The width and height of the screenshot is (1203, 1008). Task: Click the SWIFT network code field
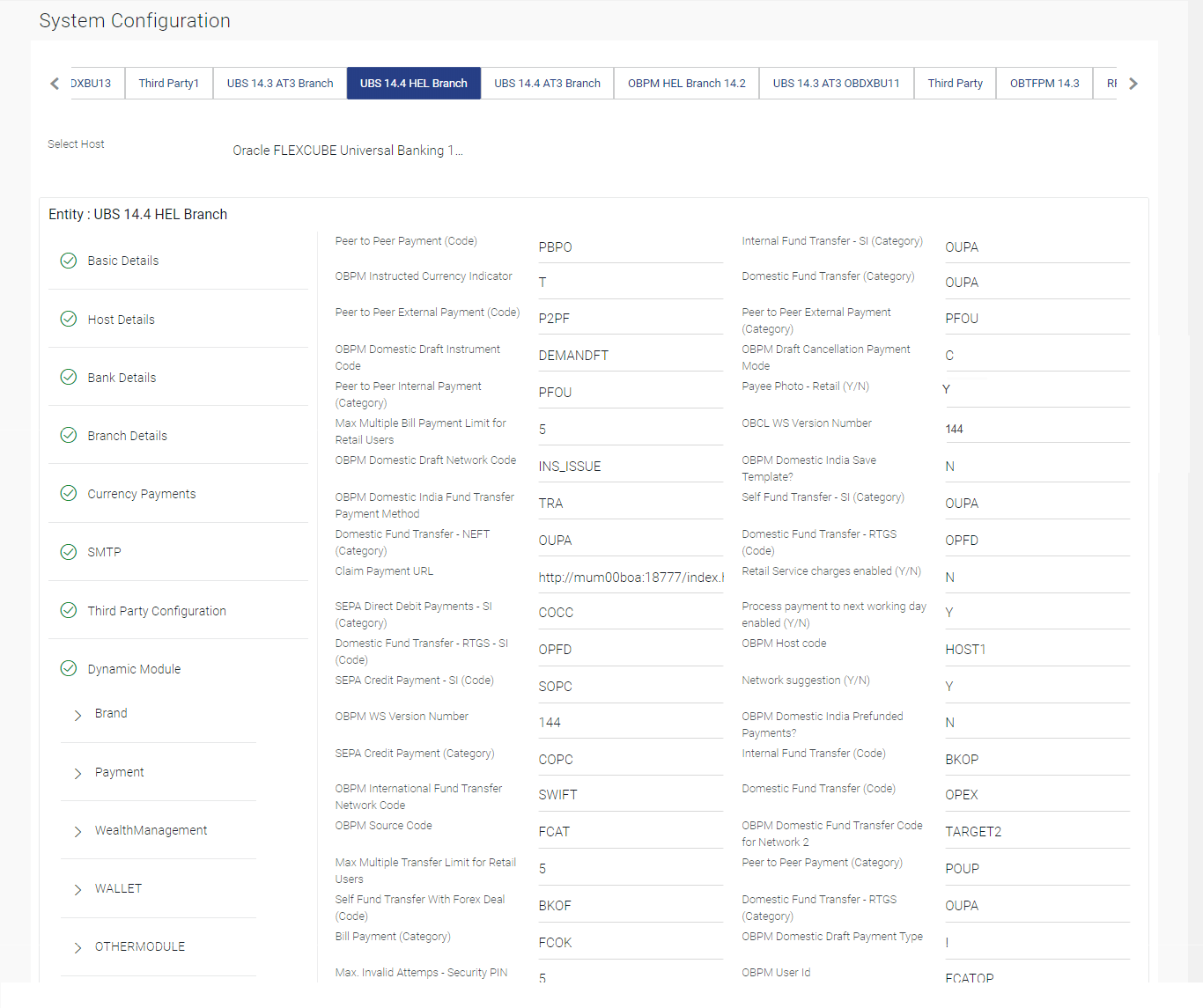pyautogui.click(x=631, y=795)
